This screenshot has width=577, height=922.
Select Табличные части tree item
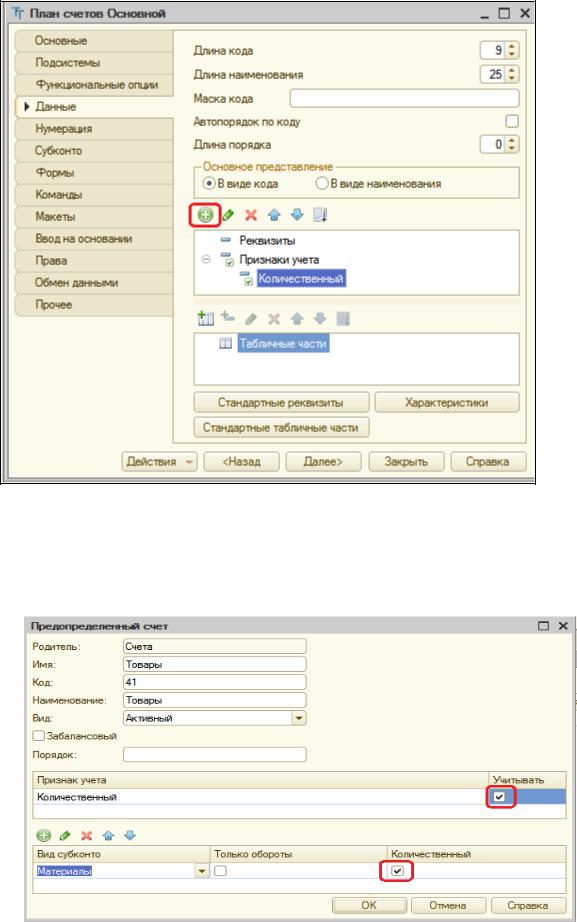(283, 343)
